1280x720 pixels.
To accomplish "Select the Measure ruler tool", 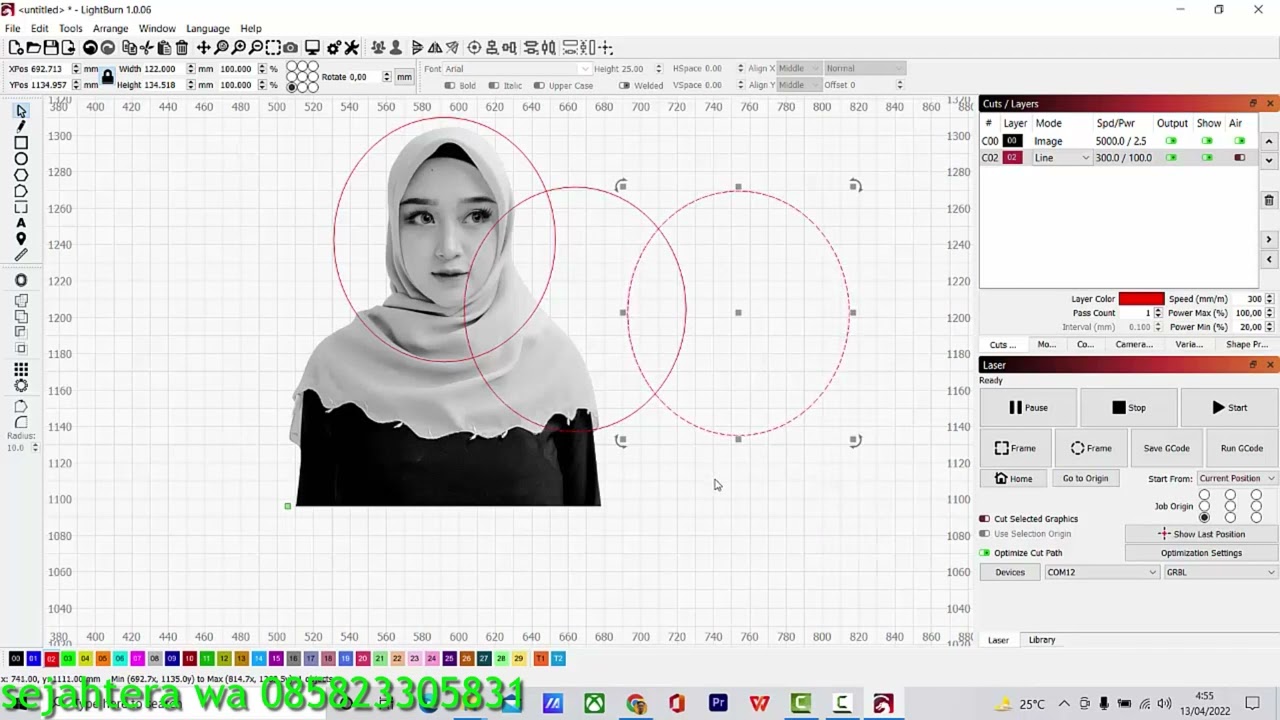I will pyautogui.click(x=21, y=255).
